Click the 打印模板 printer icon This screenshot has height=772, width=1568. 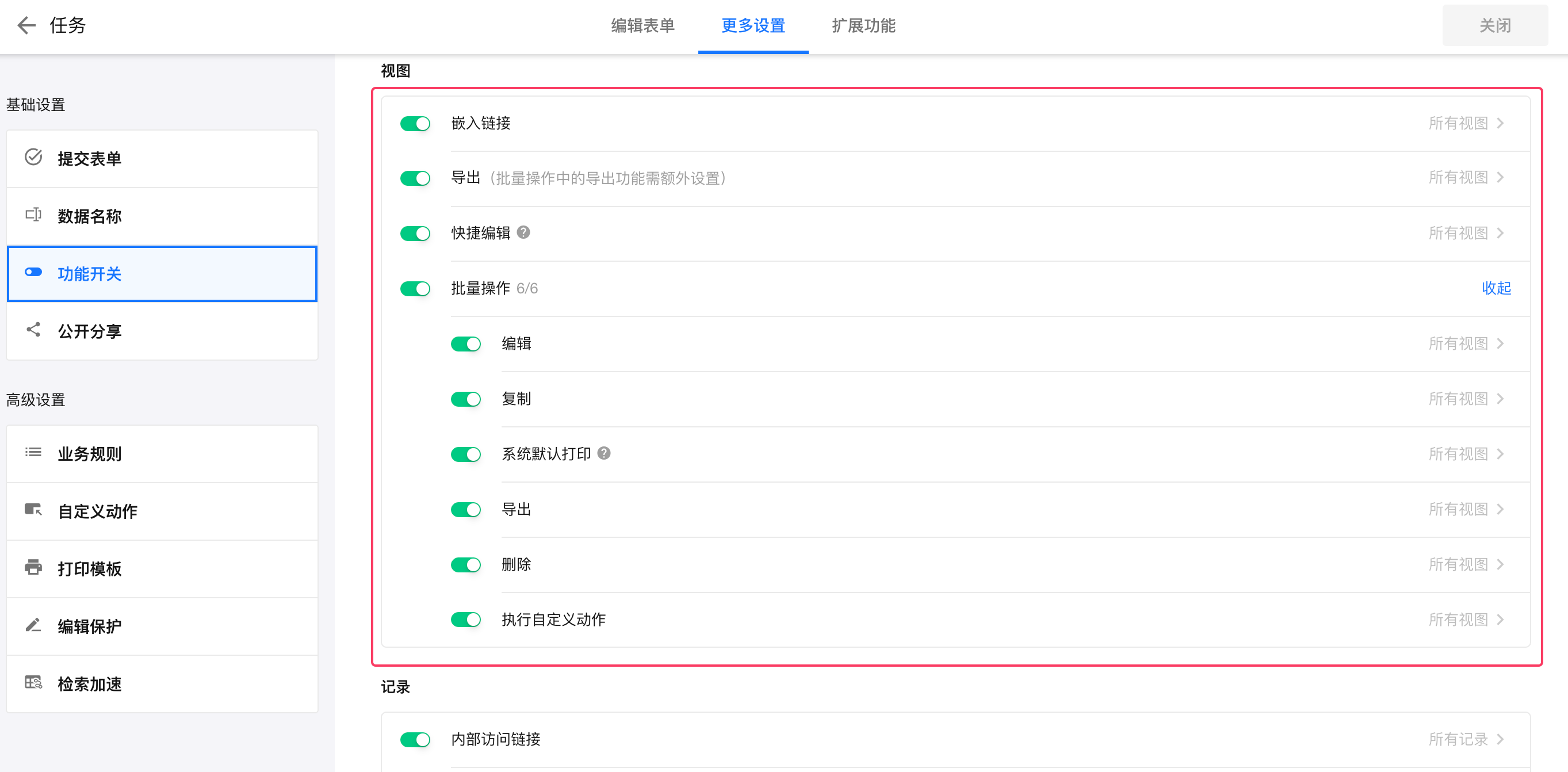33,567
